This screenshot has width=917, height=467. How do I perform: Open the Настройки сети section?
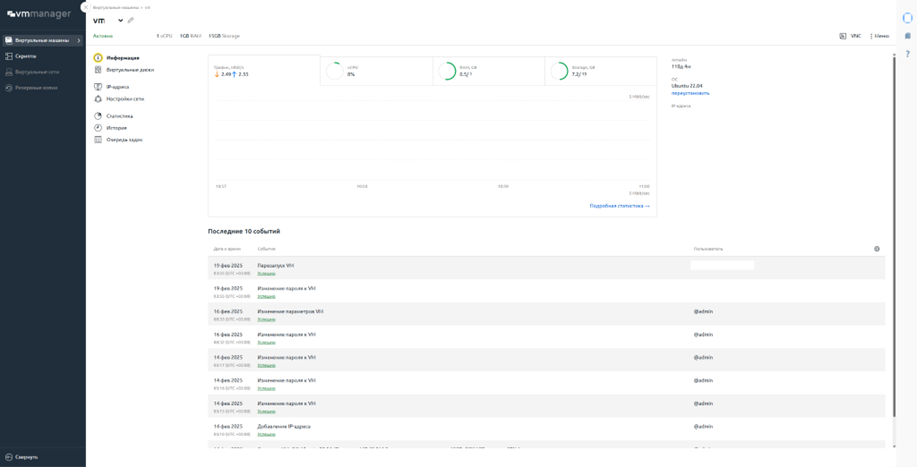125,99
